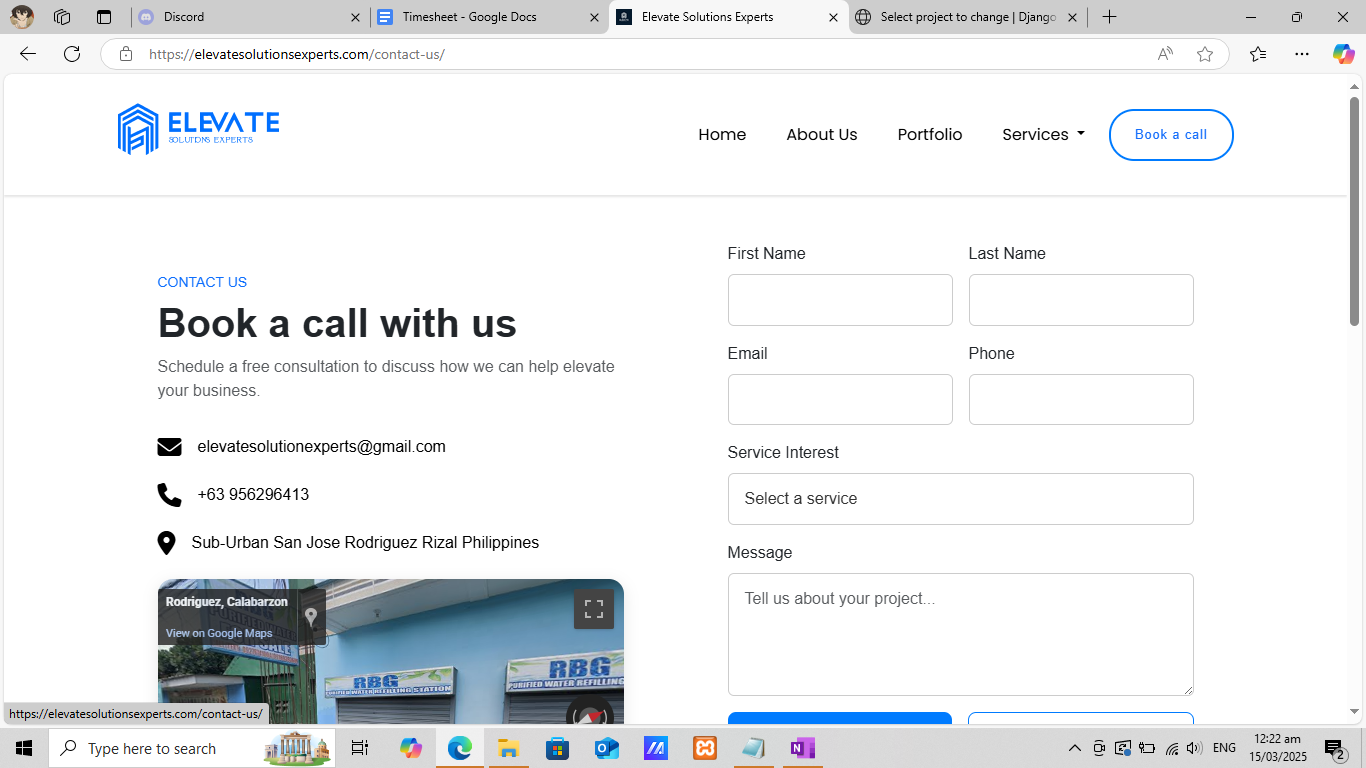Open the Select a service dropdown

click(x=960, y=499)
